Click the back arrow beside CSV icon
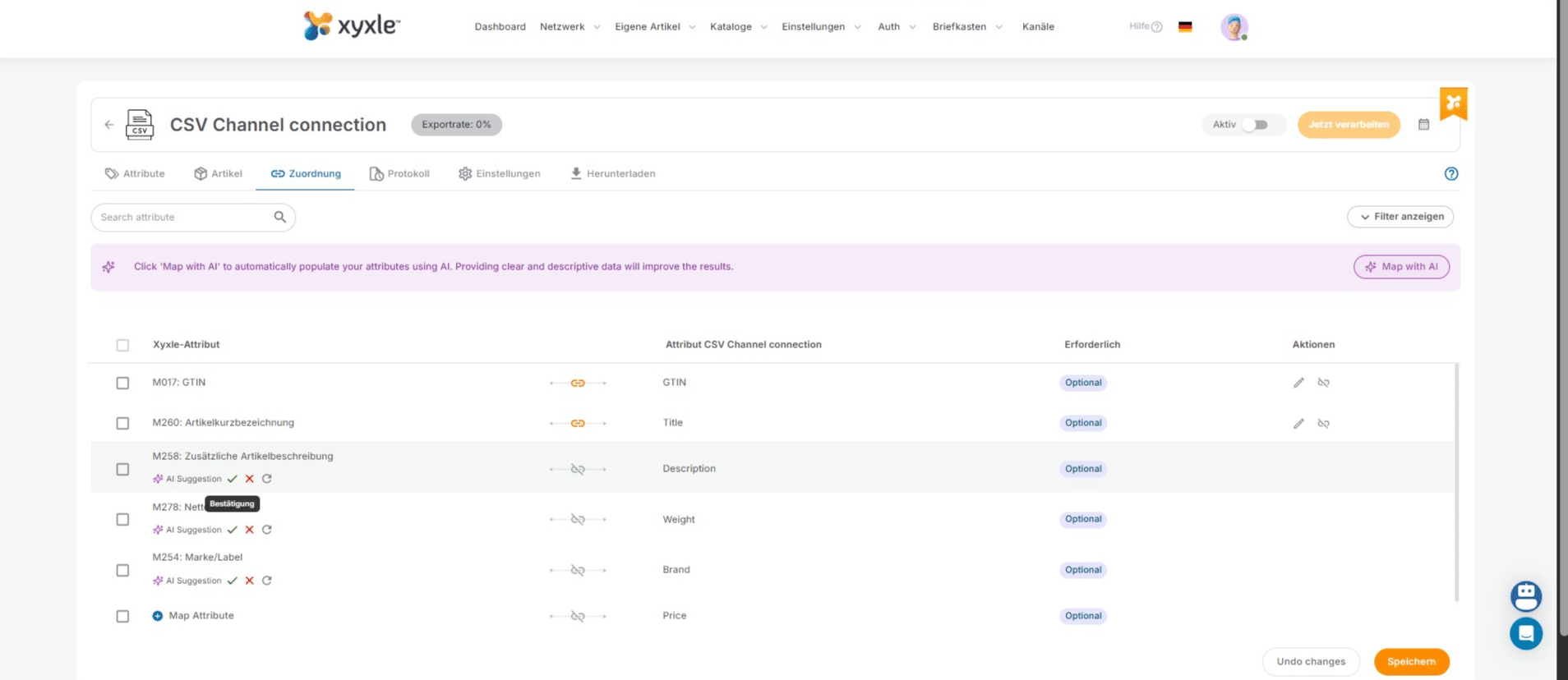Image resolution: width=1568 pixels, height=680 pixels. click(x=109, y=125)
